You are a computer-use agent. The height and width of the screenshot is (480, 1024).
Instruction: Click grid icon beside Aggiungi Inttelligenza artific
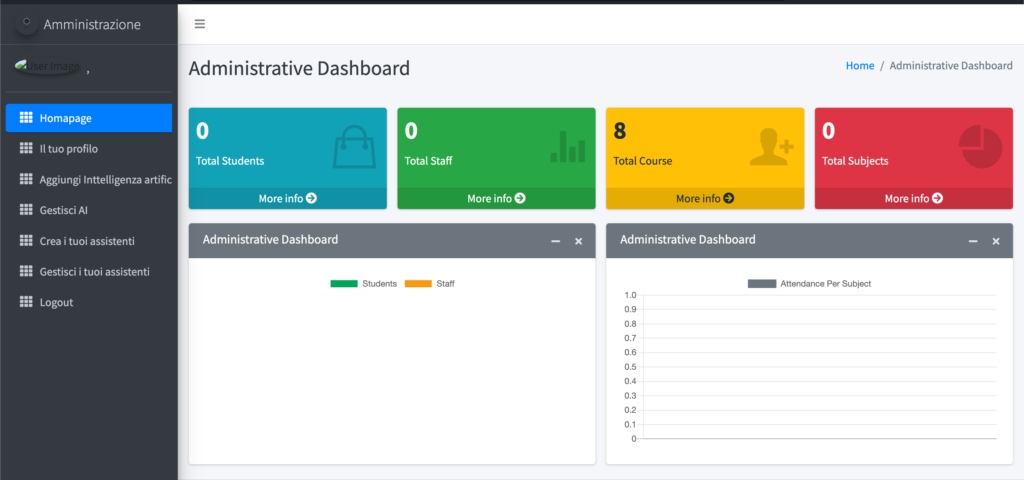26,180
